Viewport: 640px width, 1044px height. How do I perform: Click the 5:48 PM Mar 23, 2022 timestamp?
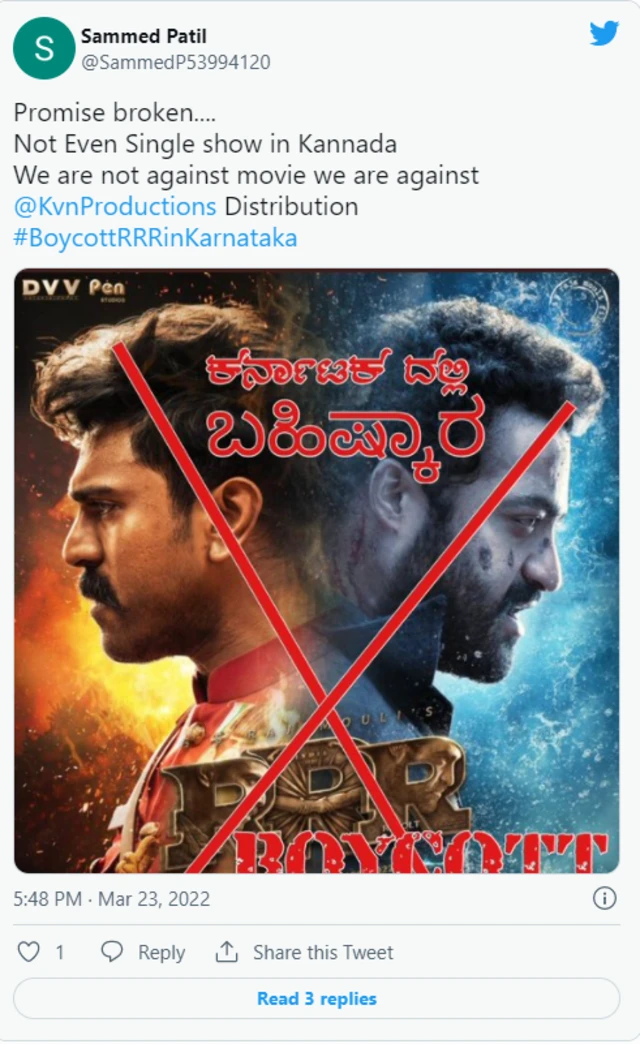(x=111, y=899)
